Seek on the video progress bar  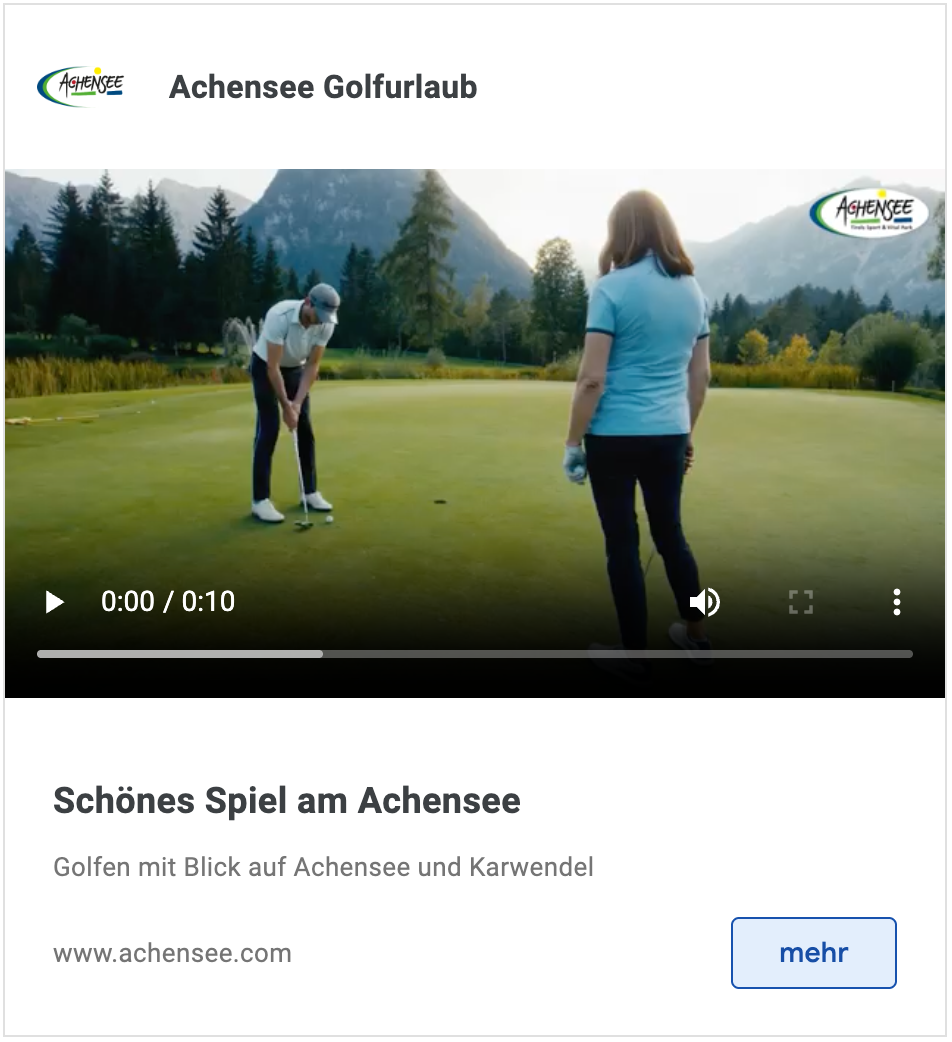click(474, 654)
